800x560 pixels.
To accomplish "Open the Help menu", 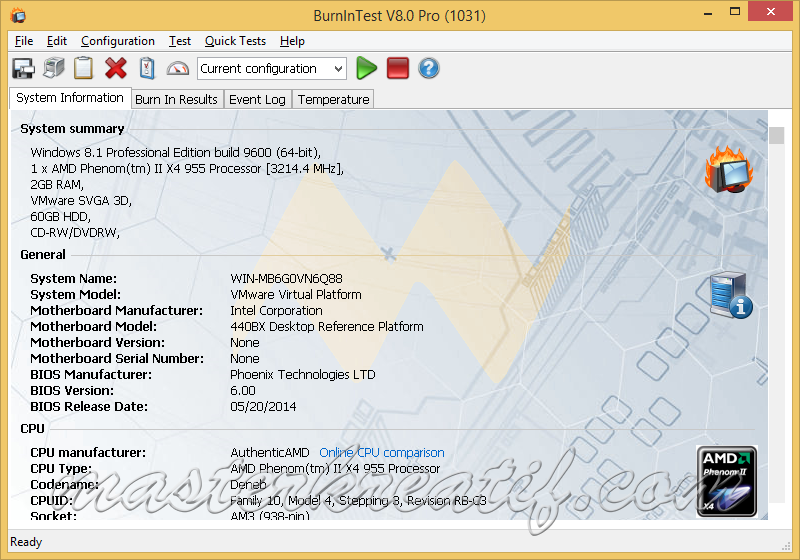I will coord(292,41).
